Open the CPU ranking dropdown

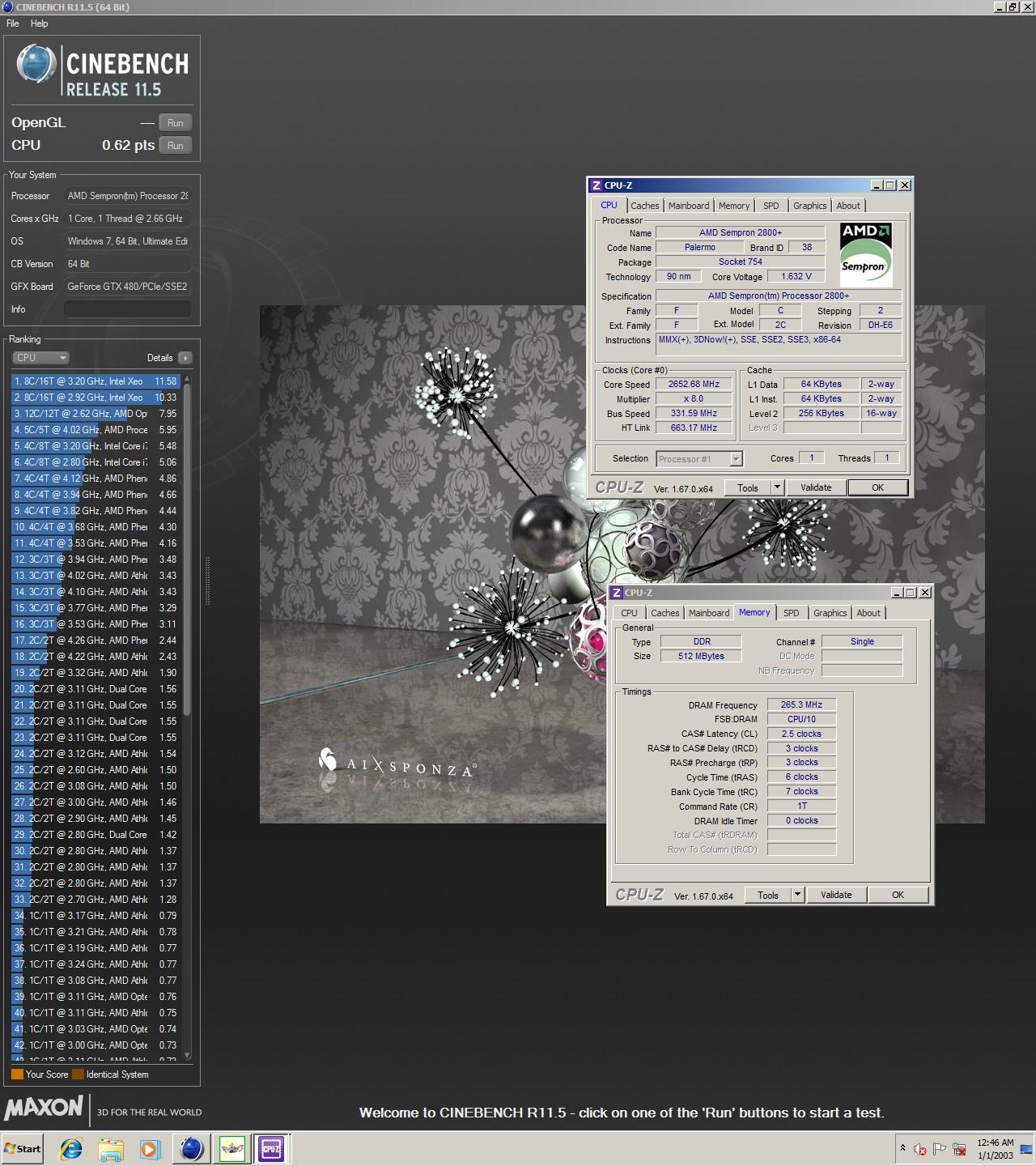tap(40, 358)
